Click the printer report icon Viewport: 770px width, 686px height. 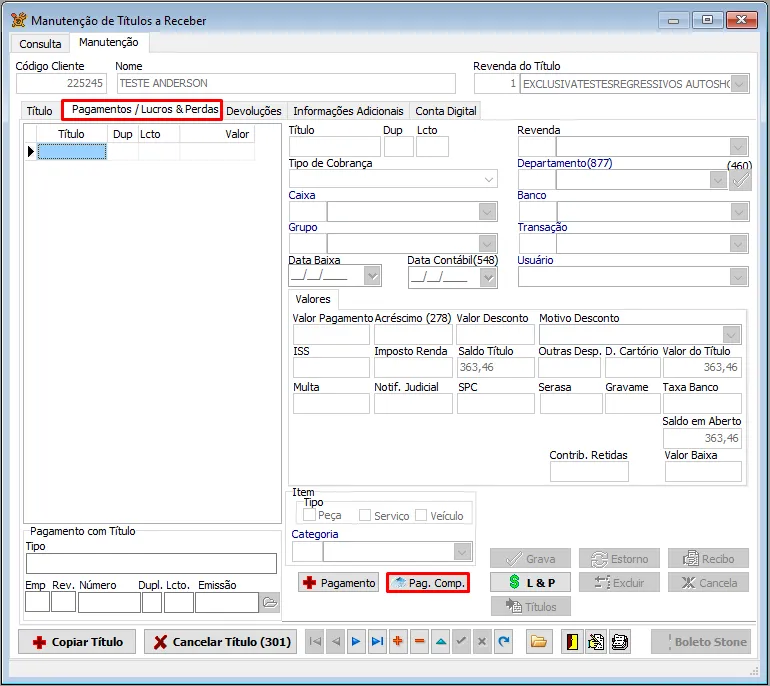[620, 641]
